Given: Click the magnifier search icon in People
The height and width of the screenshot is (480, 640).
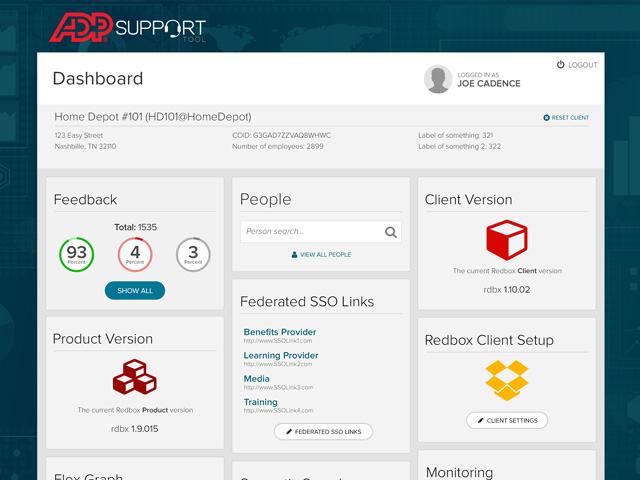Looking at the screenshot, I should coord(391,232).
